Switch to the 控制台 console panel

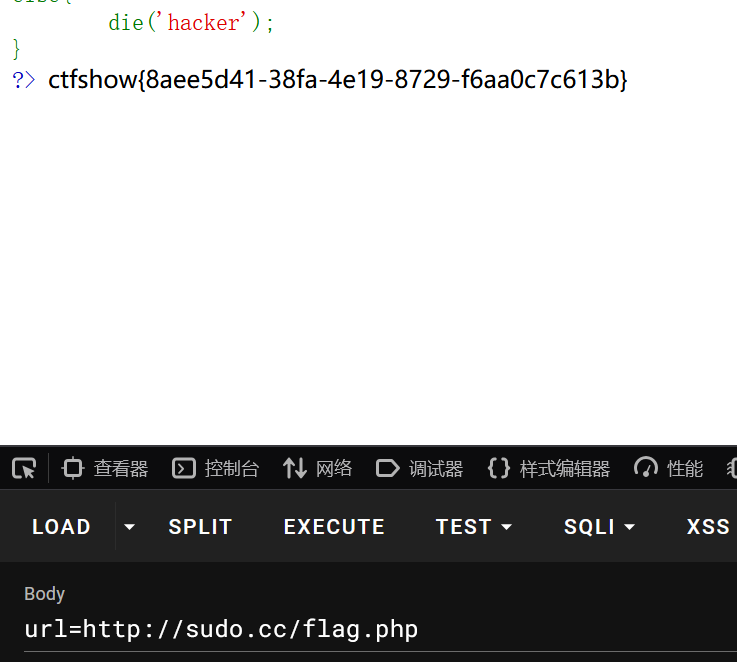216,468
